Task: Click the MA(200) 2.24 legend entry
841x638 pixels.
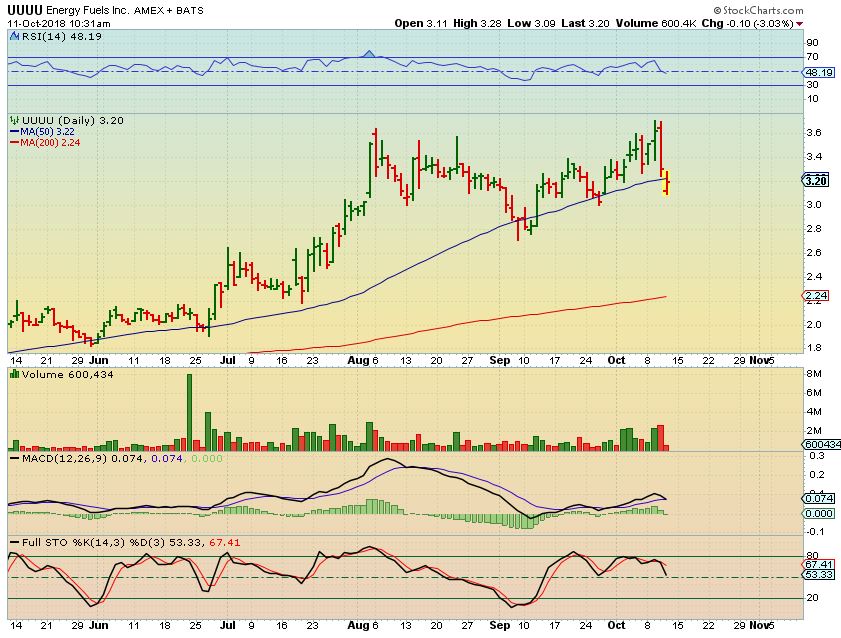Action: (x=46, y=143)
